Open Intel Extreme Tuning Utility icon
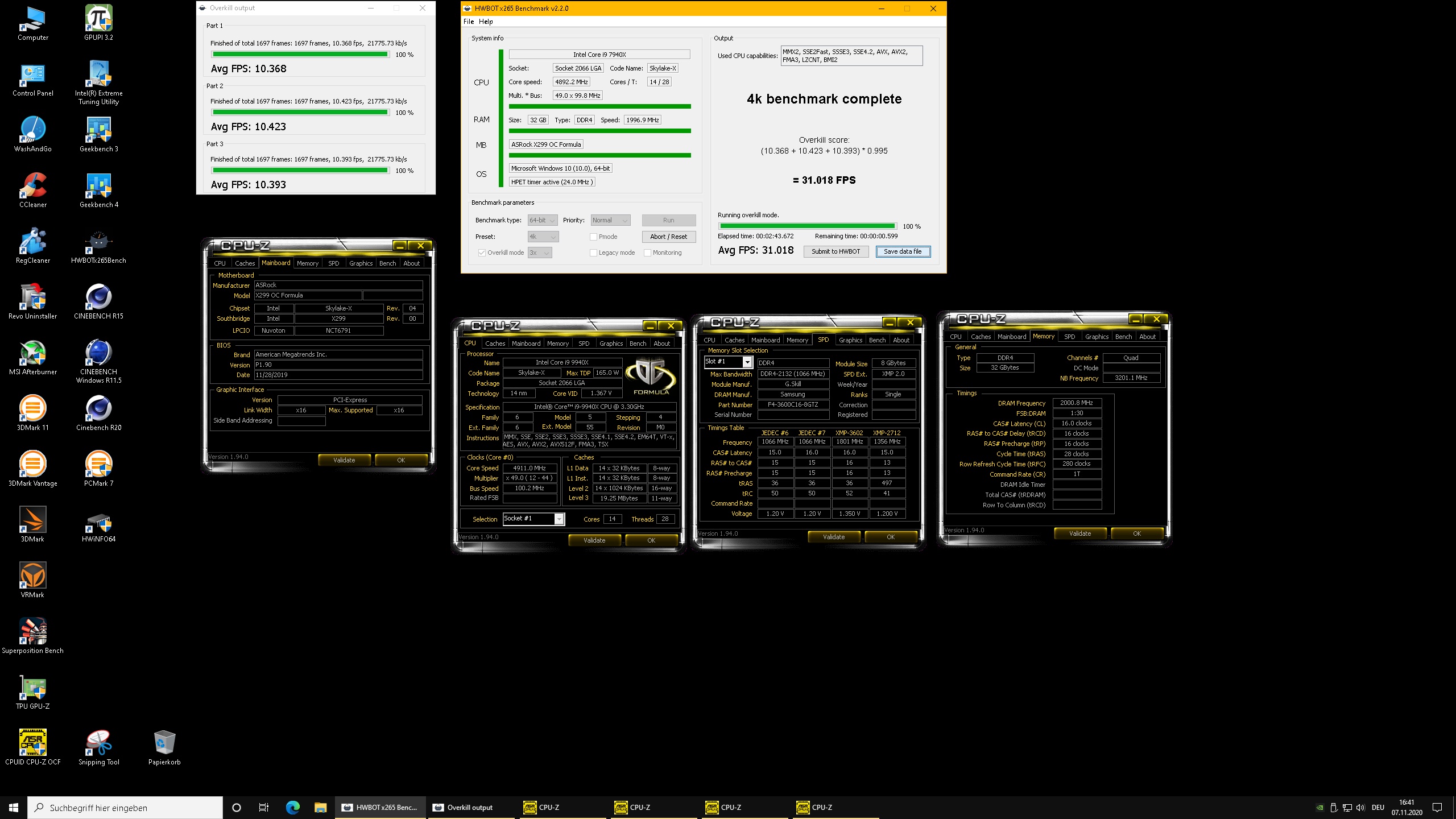 click(x=98, y=82)
